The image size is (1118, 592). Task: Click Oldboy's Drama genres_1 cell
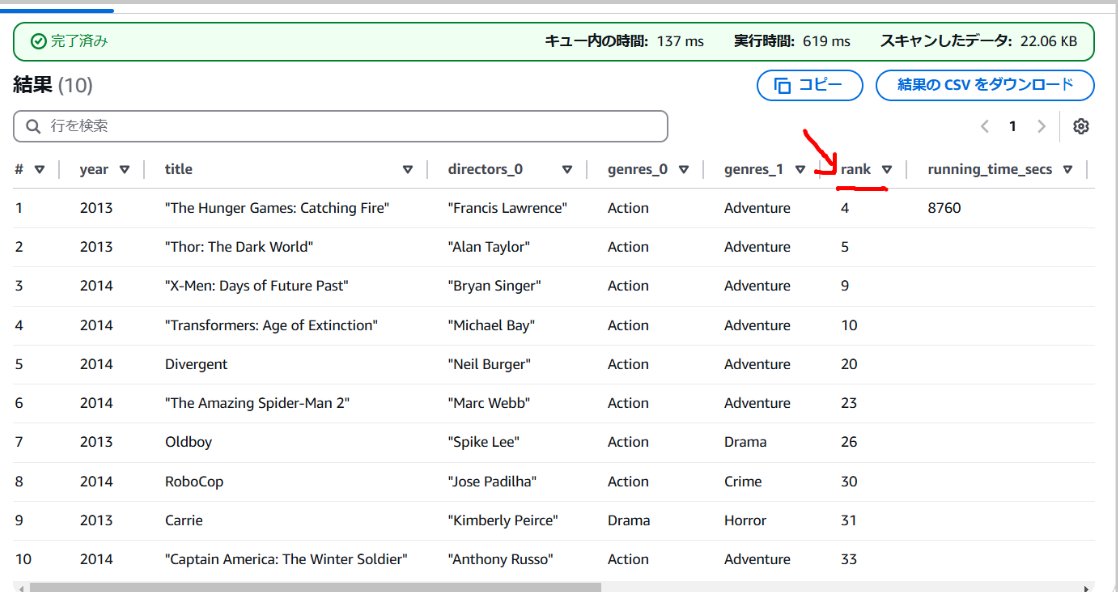[745, 442]
